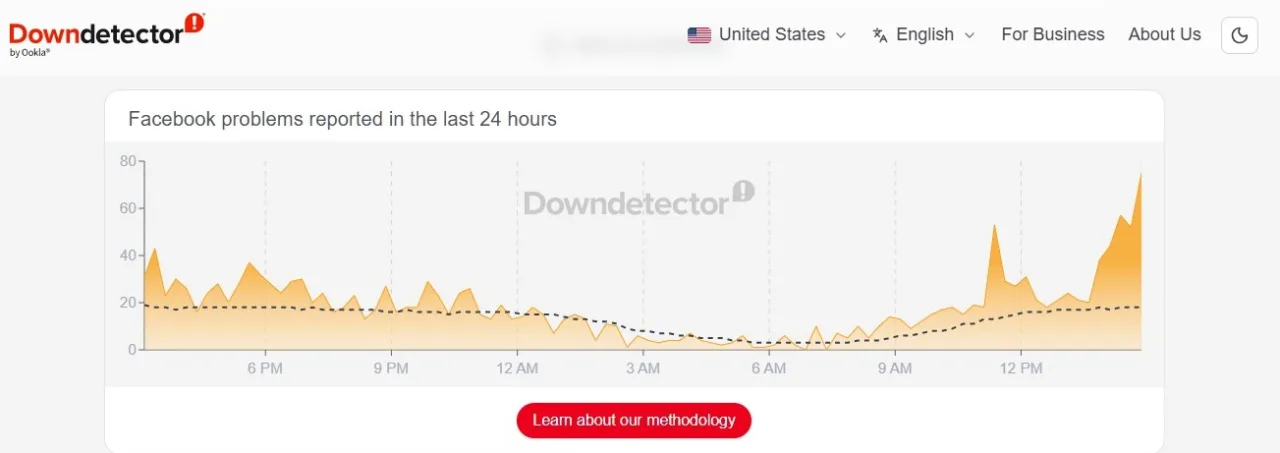Expand the United States country chevron
The image size is (1280, 453).
841,35
